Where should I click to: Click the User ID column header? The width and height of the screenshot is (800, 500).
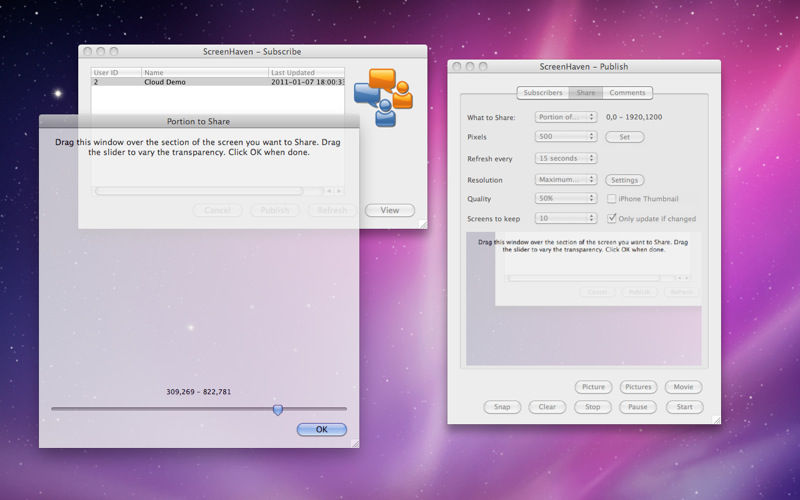(x=116, y=72)
